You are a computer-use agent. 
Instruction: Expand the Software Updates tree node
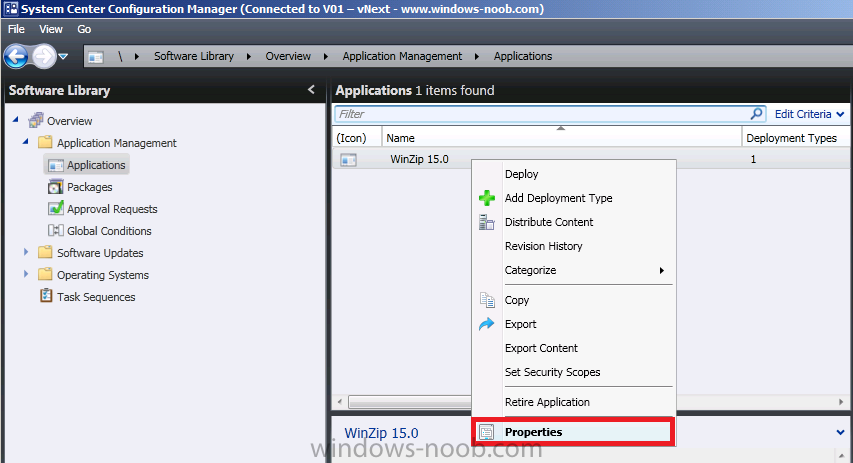click(x=26, y=251)
